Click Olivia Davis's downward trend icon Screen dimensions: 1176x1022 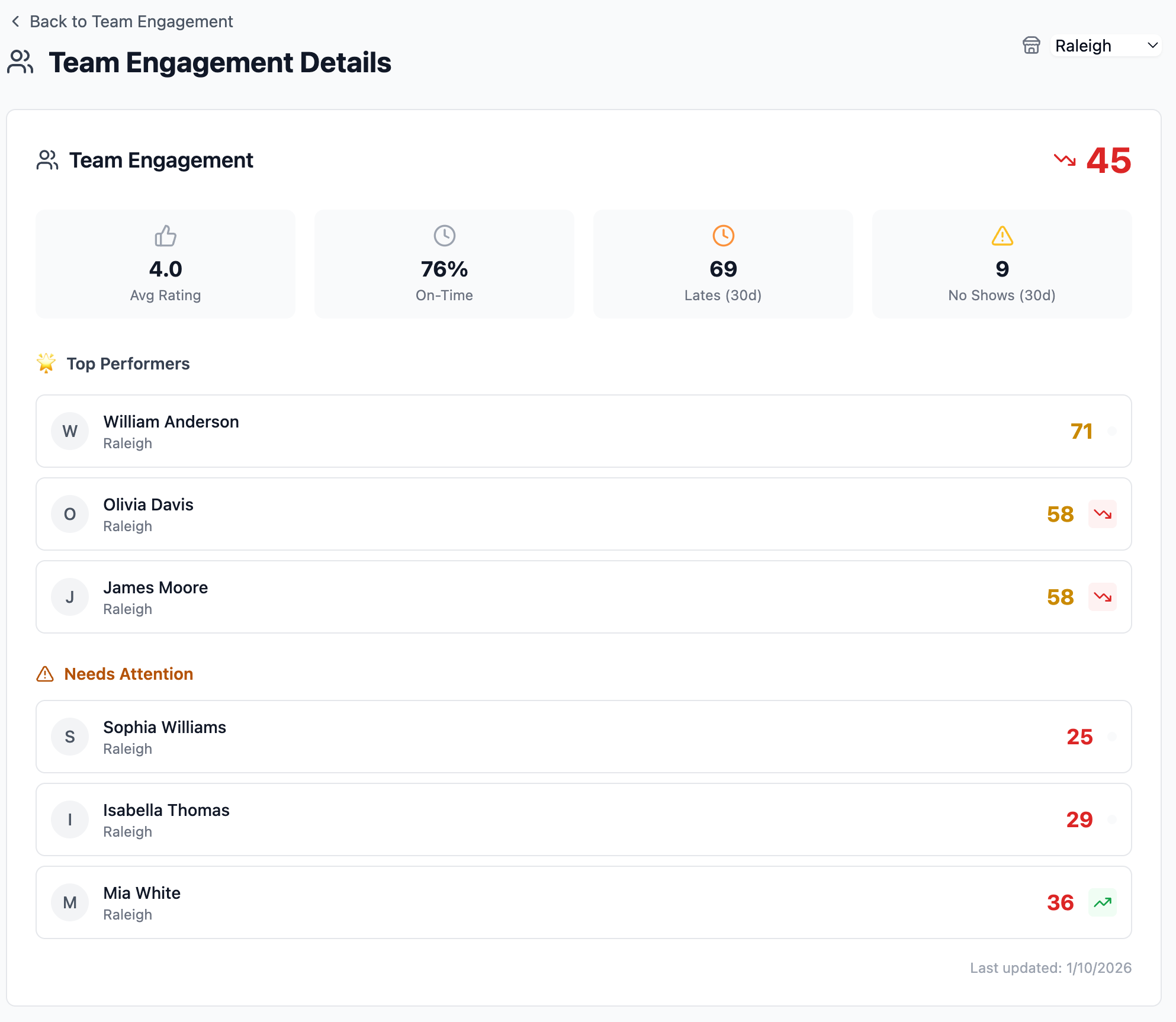pos(1102,514)
